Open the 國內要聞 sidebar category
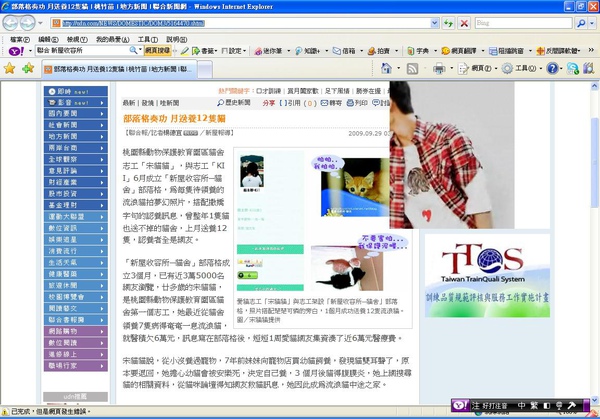Viewport: 600px width, 419px height. click(x=75, y=113)
